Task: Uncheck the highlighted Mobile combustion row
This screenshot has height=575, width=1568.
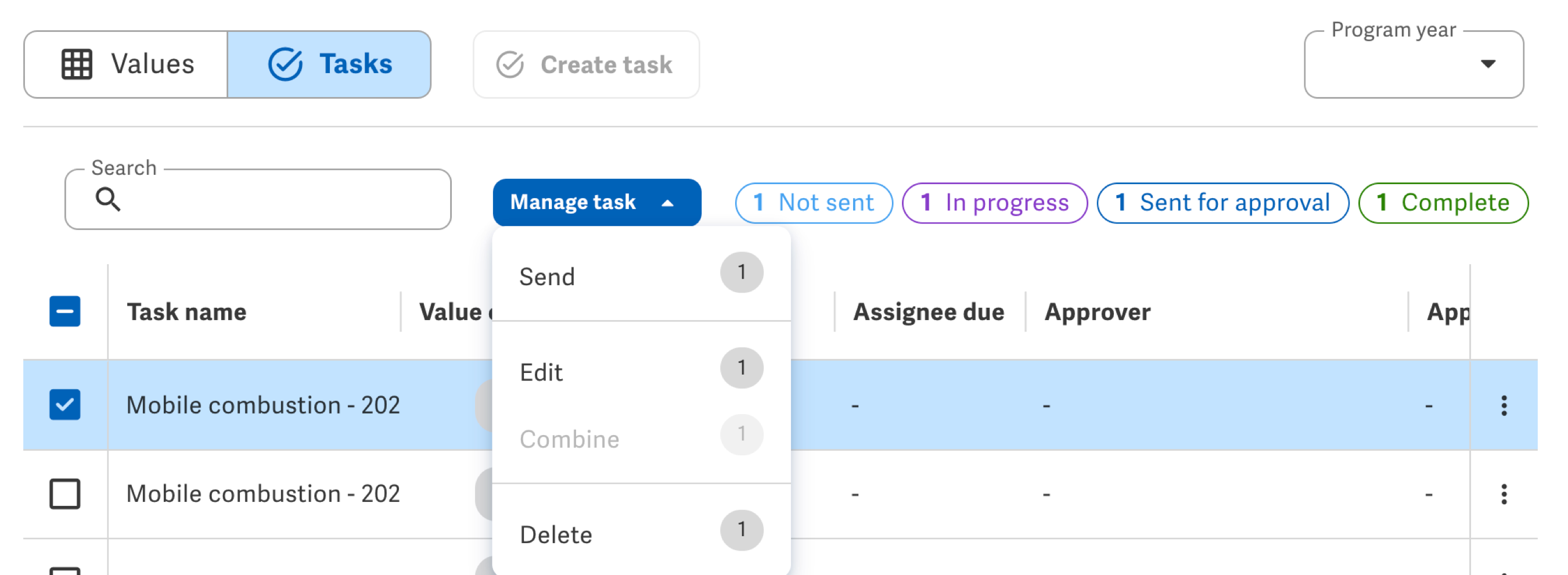Action: click(64, 405)
